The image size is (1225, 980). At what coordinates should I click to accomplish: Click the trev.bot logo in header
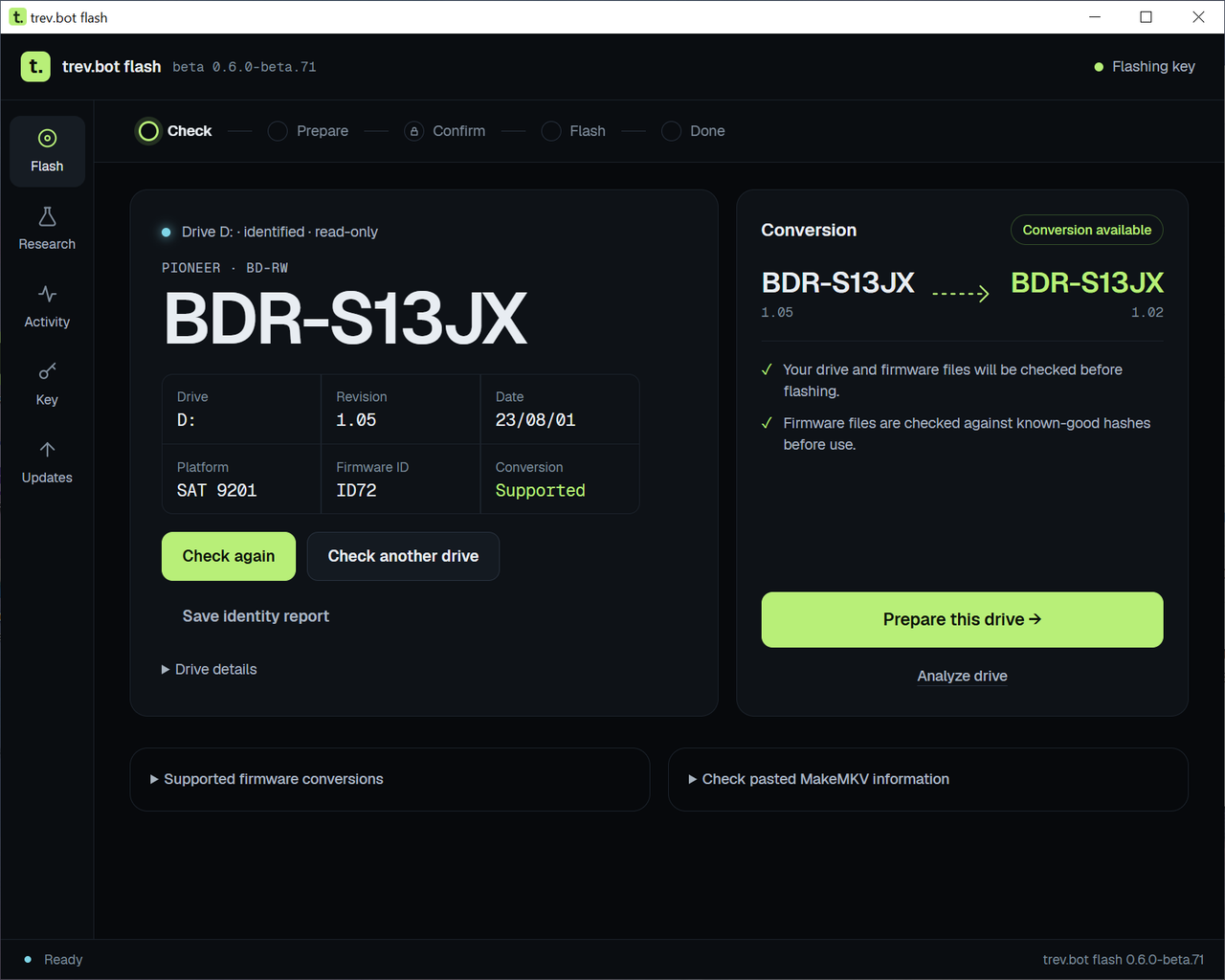tap(35, 66)
